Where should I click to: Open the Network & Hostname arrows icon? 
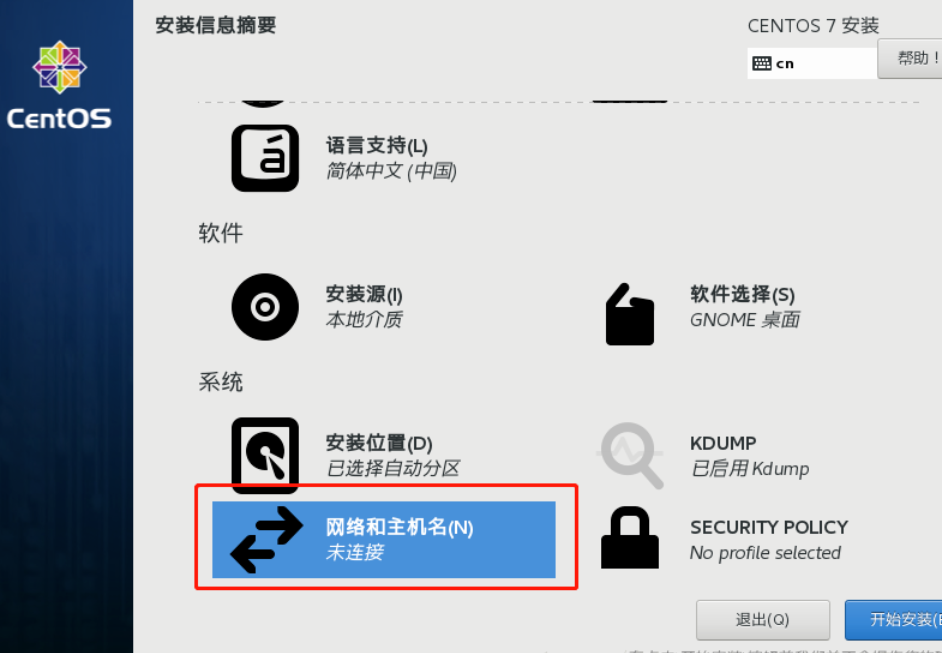(267, 539)
